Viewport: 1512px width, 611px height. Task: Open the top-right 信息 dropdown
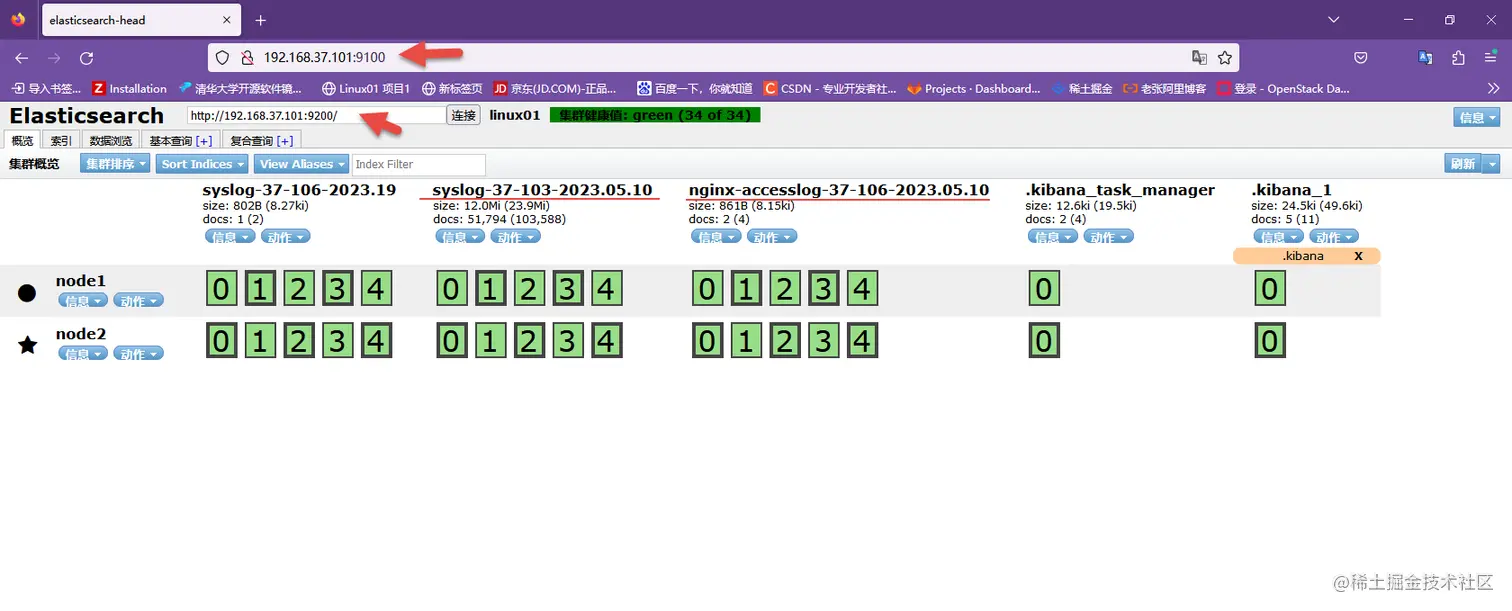point(1477,117)
